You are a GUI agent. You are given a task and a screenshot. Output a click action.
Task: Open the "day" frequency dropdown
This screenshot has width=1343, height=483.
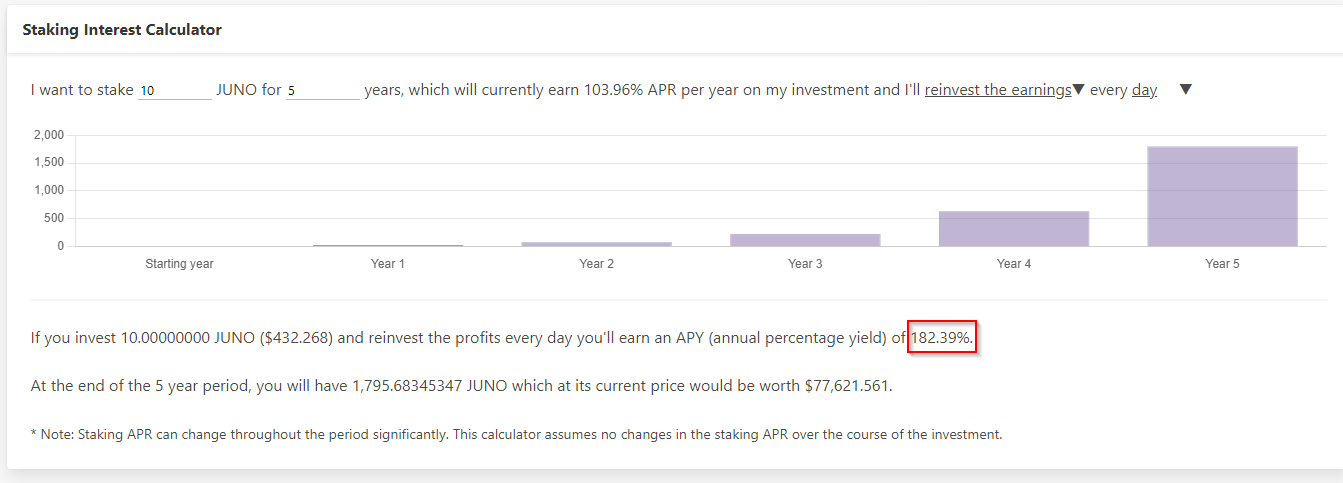pos(1144,90)
